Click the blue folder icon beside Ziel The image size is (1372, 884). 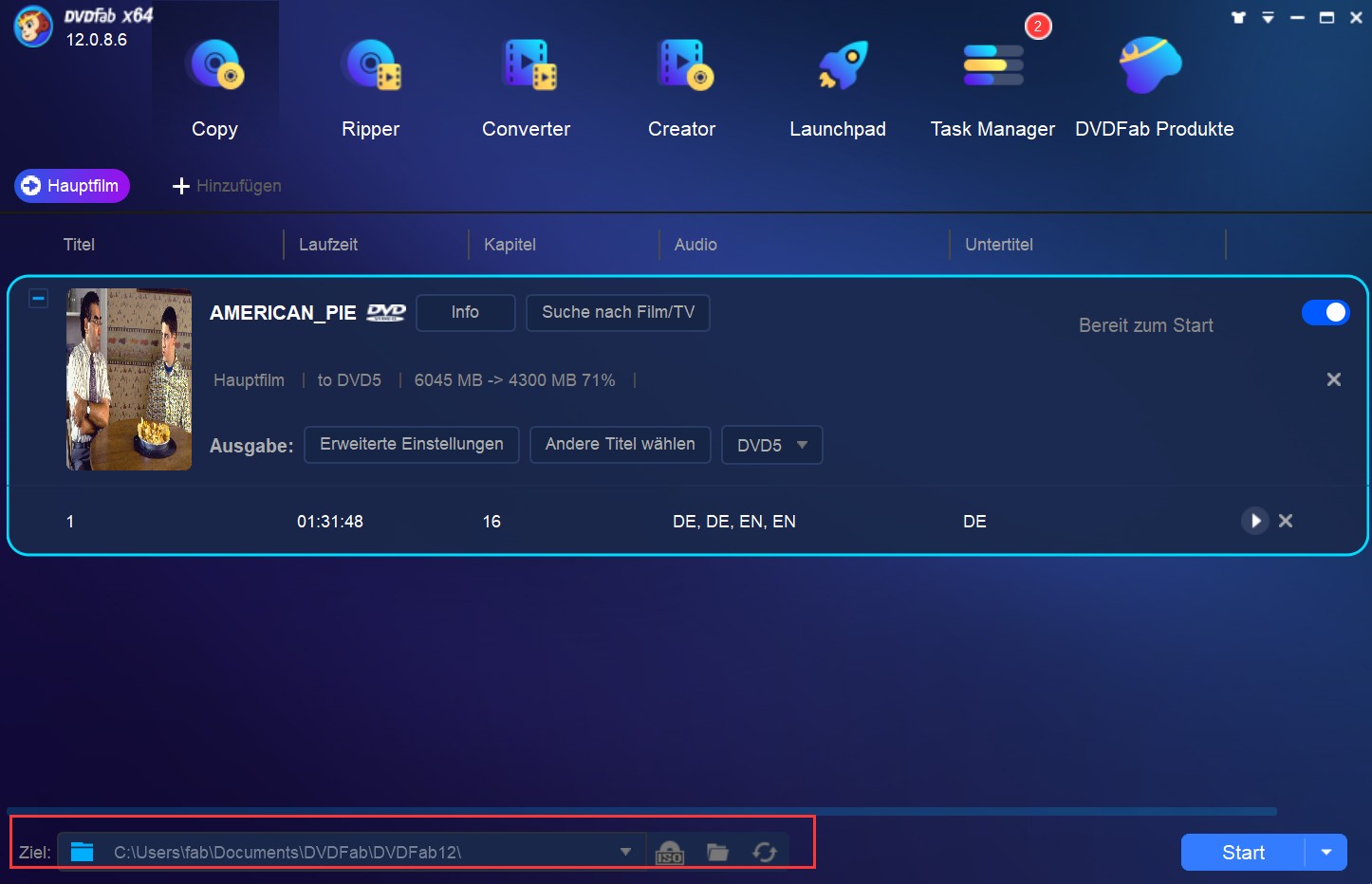tap(83, 852)
